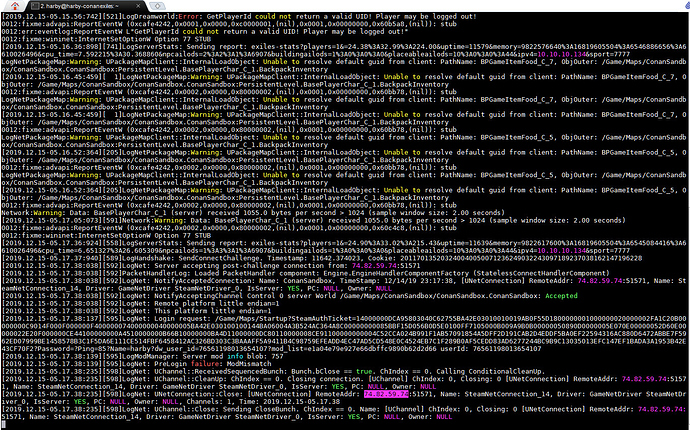Click "NotifyAcceptingChannel" text
The height and width of the screenshot is (430, 690).
pyautogui.click(x=198, y=296)
